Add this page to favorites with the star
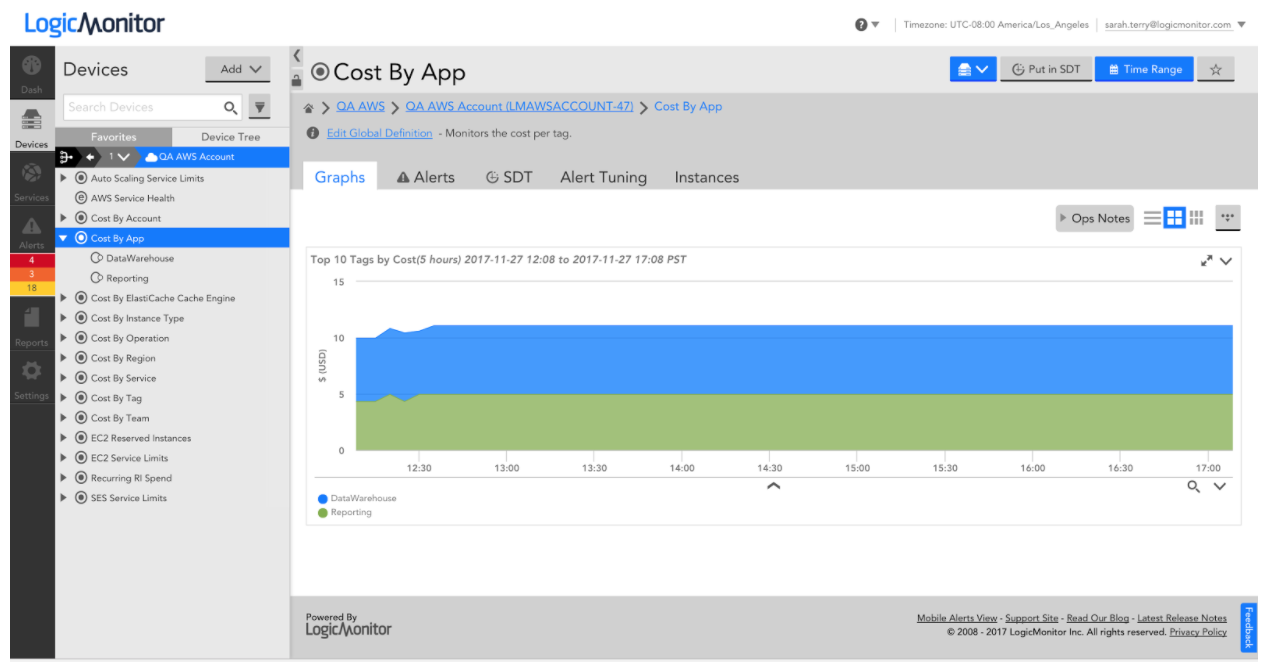 tap(1216, 70)
